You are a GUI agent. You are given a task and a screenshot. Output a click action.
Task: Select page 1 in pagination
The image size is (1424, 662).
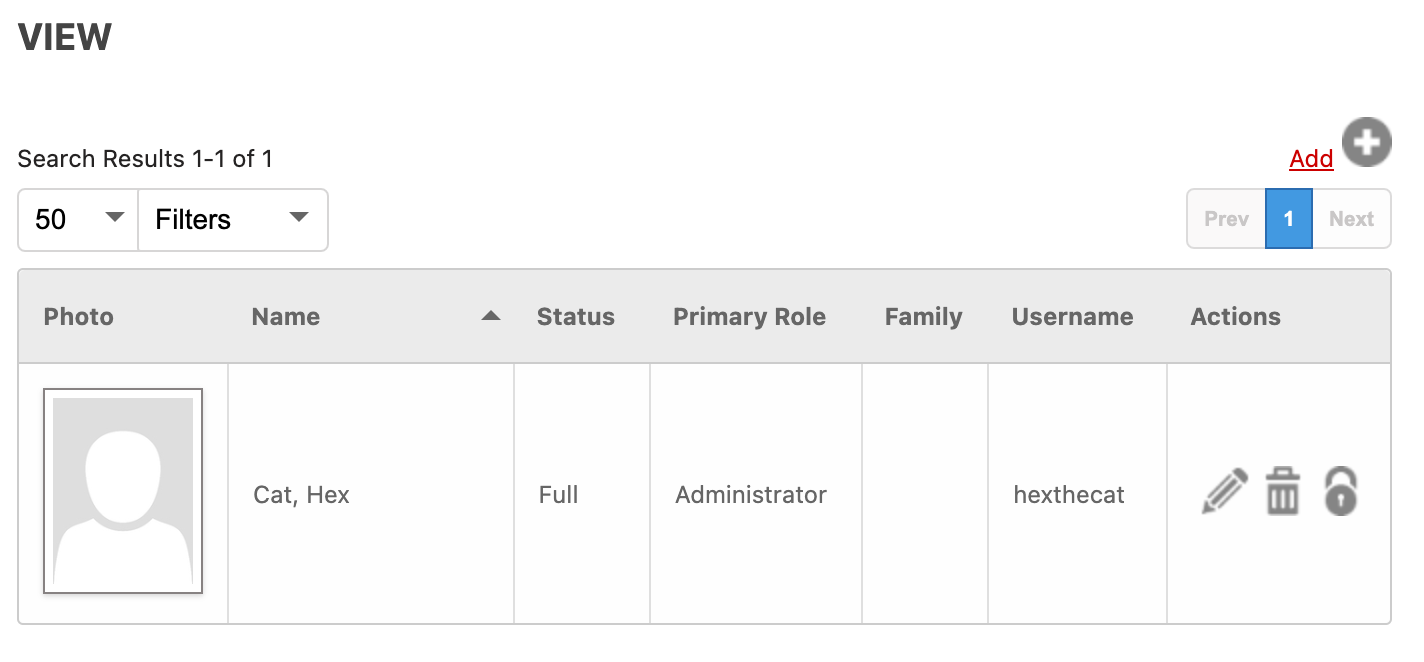[x=1289, y=219]
